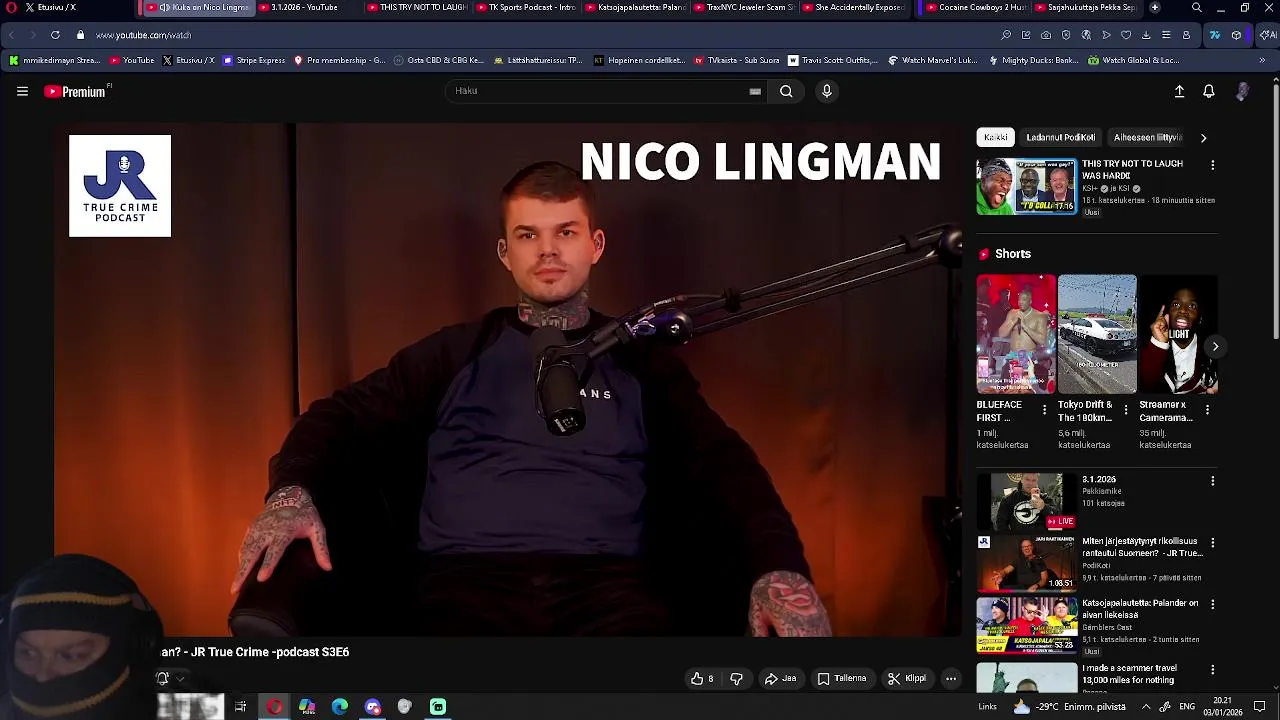Switch to 3.1.2026 - YouTube tab
This screenshot has width=1280, height=720.
click(304, 7)
